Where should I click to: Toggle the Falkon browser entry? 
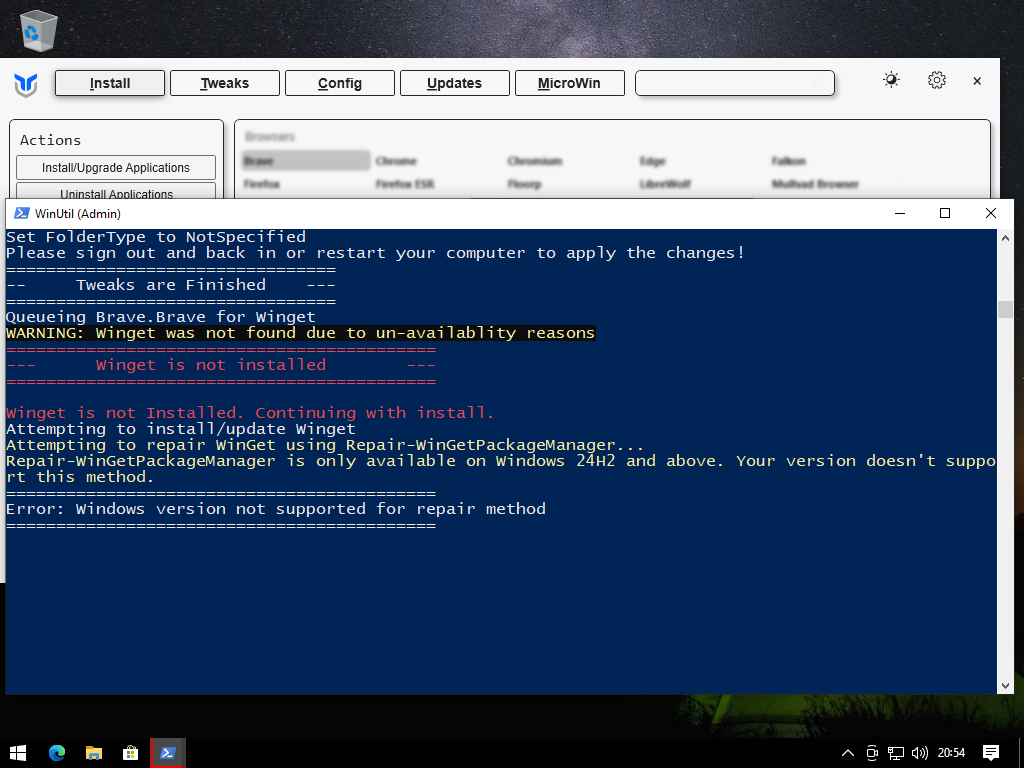tap(788, 161)
